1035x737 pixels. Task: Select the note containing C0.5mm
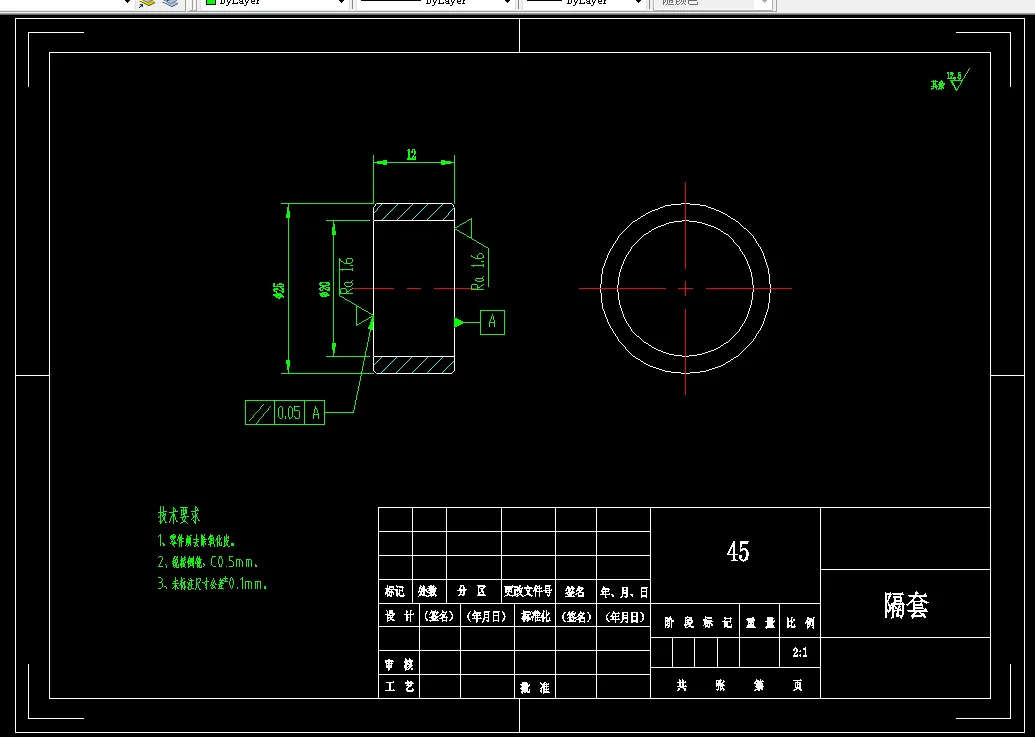click(x=208, y=562)
